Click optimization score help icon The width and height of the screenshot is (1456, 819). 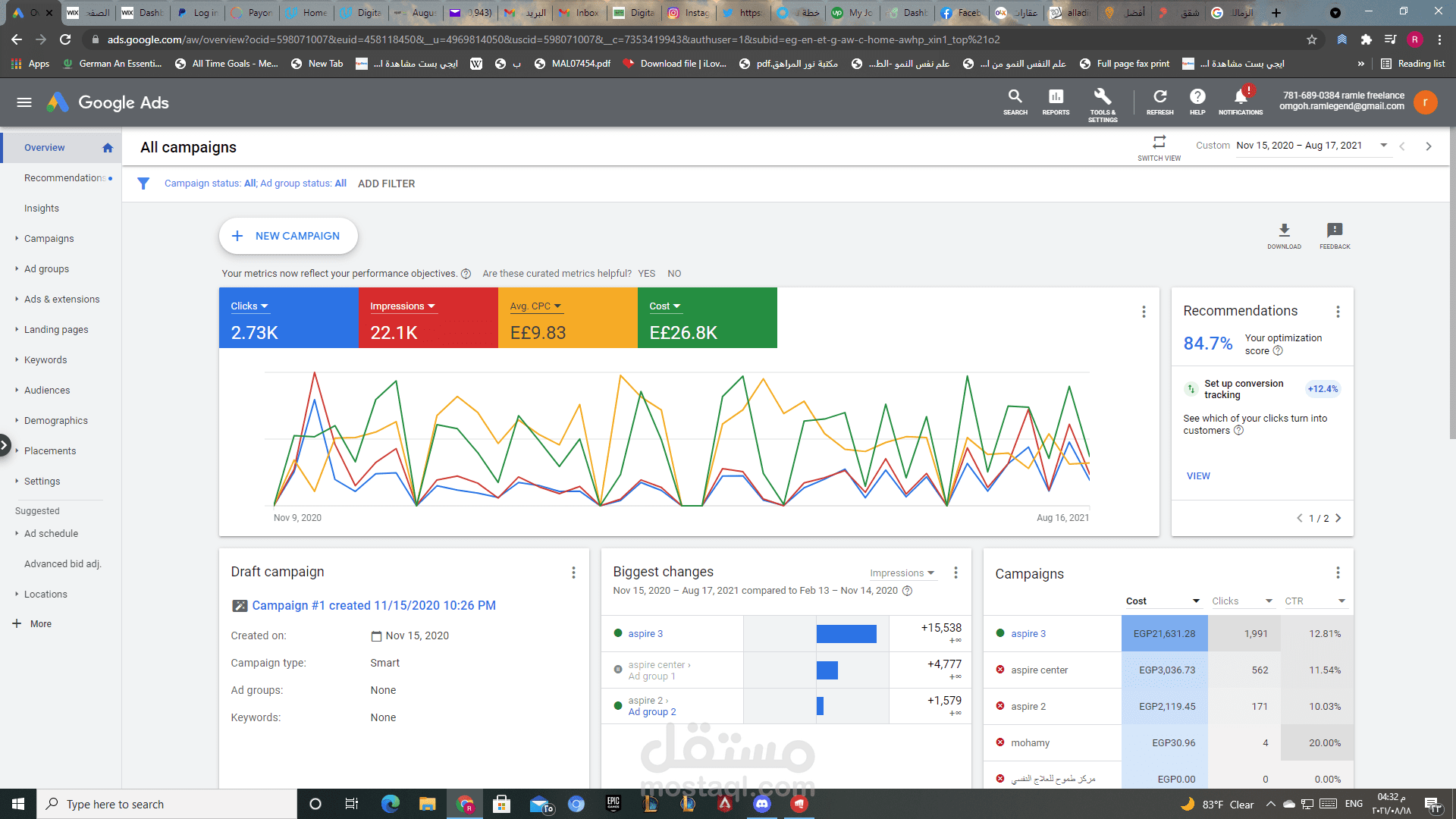click(1278, 350)
